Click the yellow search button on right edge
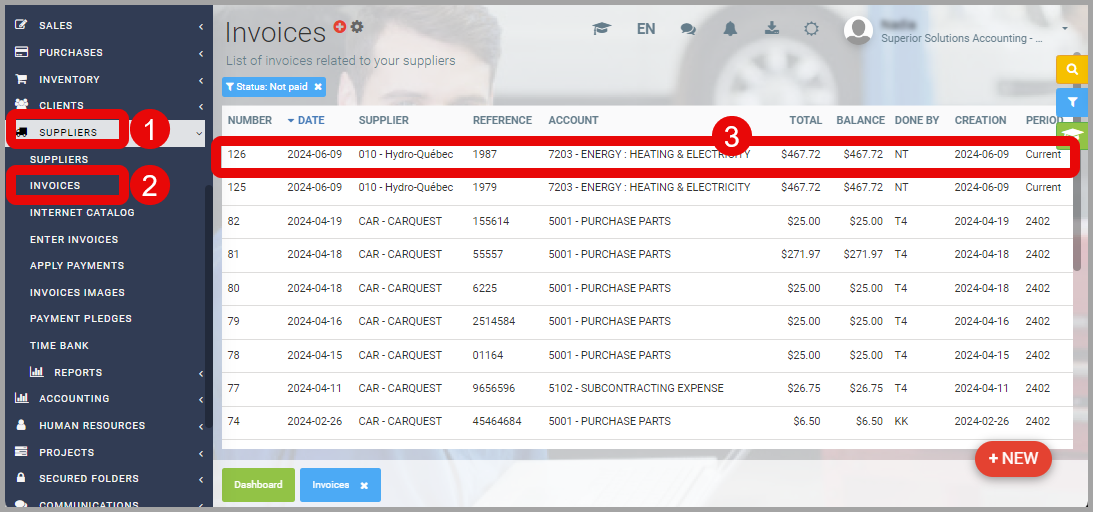The image size is (1093, 512). tap(1071, 69)
